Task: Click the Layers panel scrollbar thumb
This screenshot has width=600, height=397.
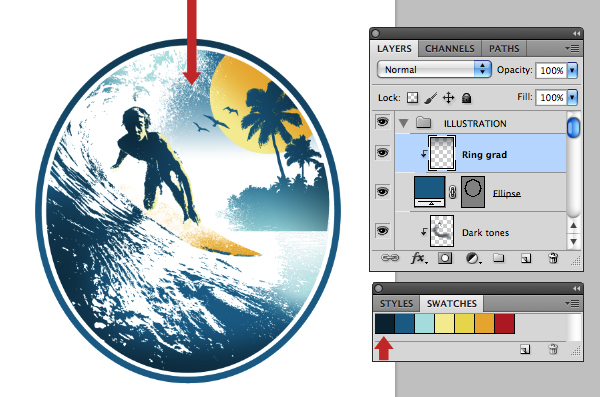Action: click(x=573, y=128)
